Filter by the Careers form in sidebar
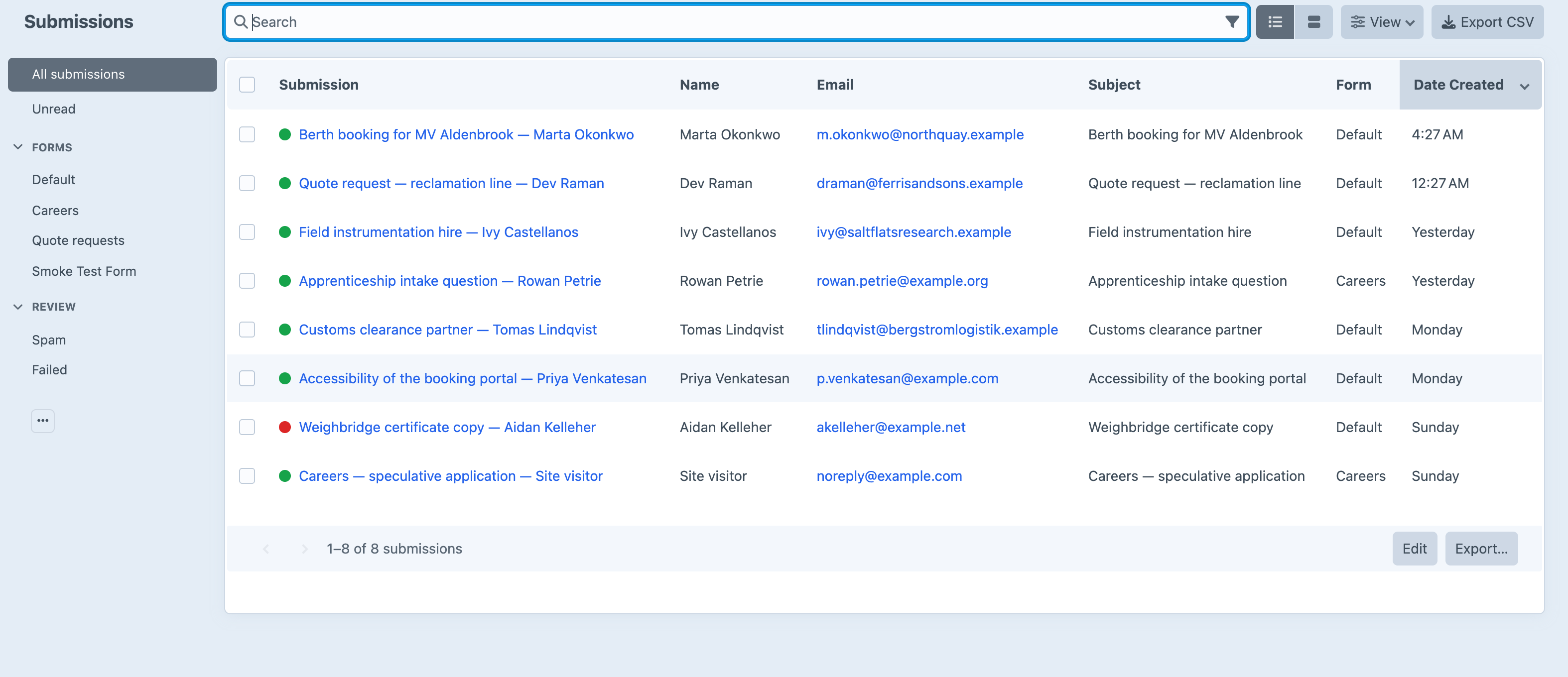 55,211
